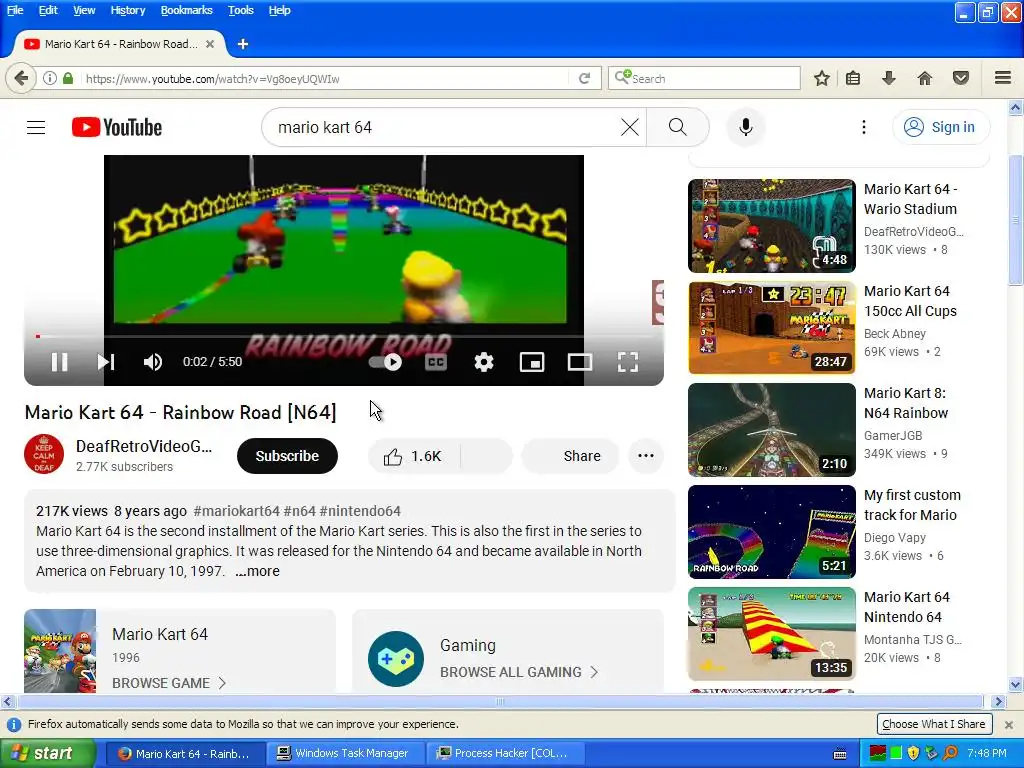Go to YouTube home via logo

pos(117,127)
